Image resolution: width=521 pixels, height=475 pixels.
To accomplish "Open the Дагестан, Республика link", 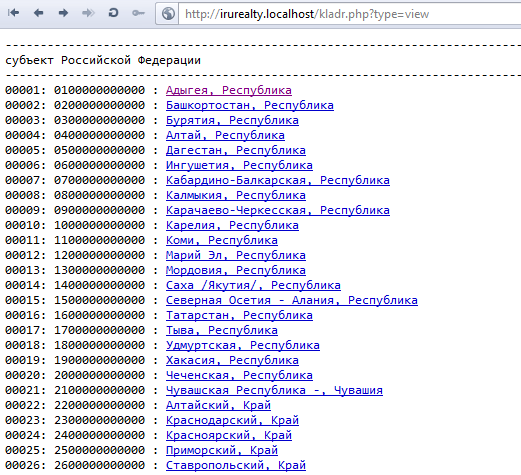I will 236,150.
